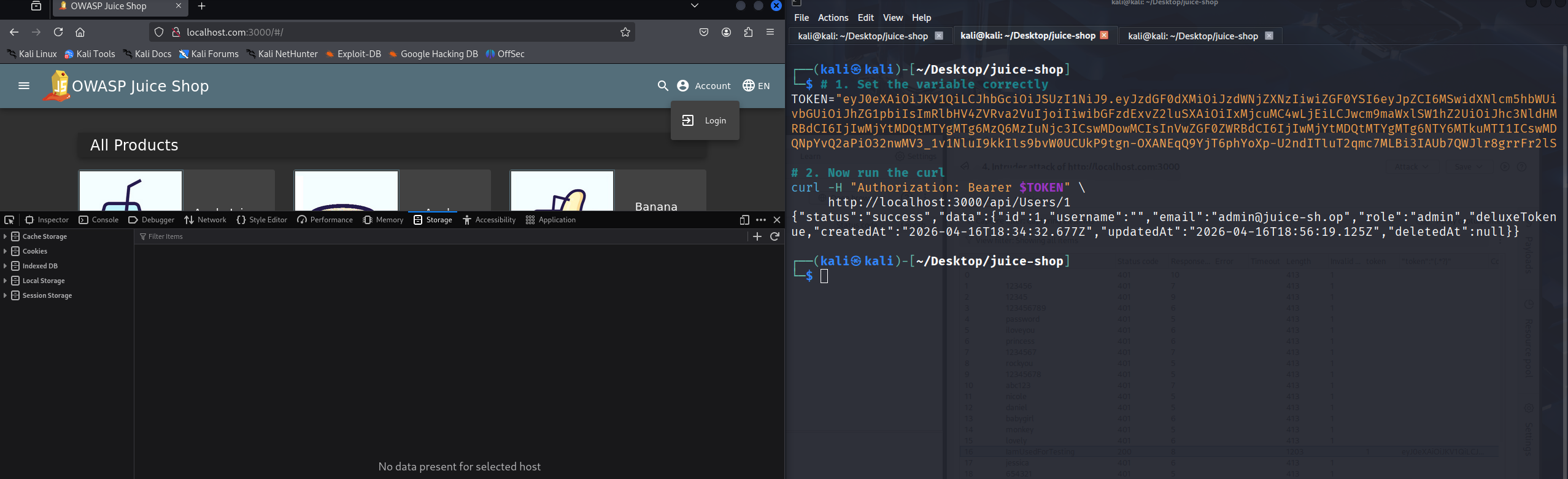Viewport: 1568px width, 479px height.
Task: Switch to the Performance panel
Action: pyautogui.click(x=325, y=220)
